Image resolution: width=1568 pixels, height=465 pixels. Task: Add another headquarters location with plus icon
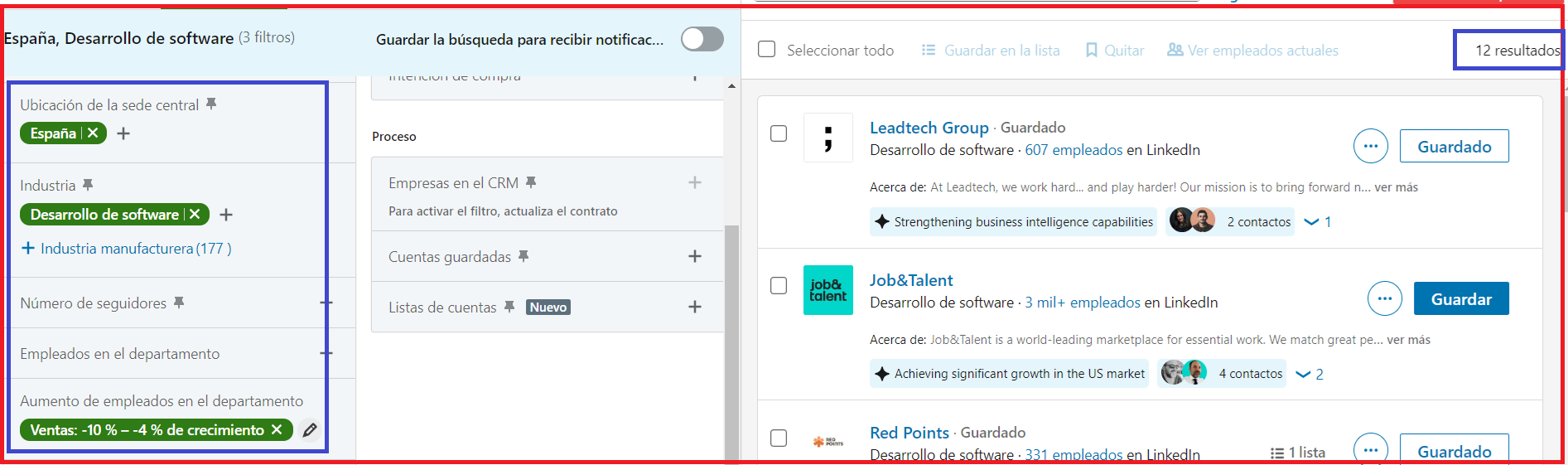point(123,133)
